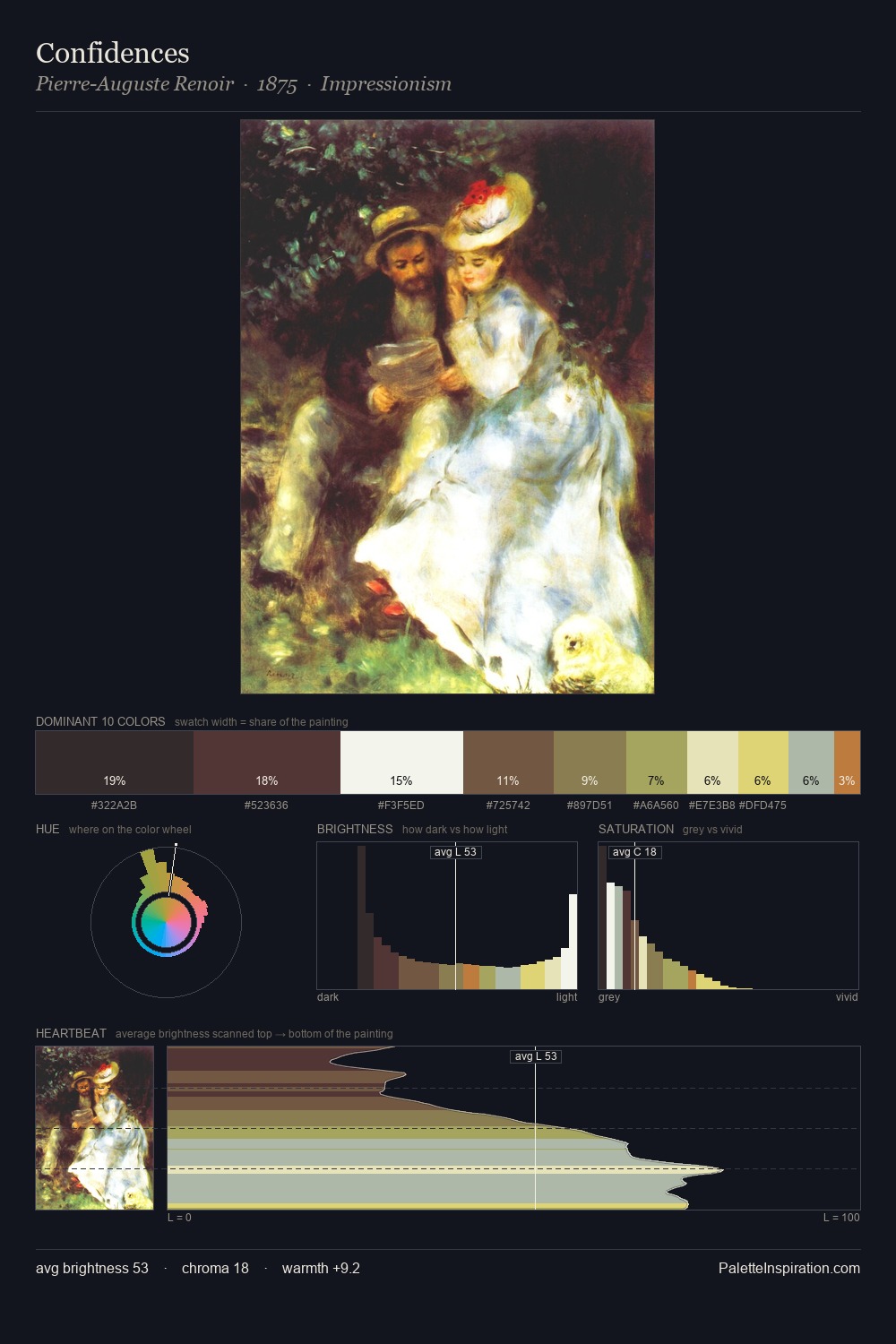Image resolution: width=896 pixels, height=1344 pixels.
Task: Click the 'grey' axis label under Saturation
Action: pos(609,997)
